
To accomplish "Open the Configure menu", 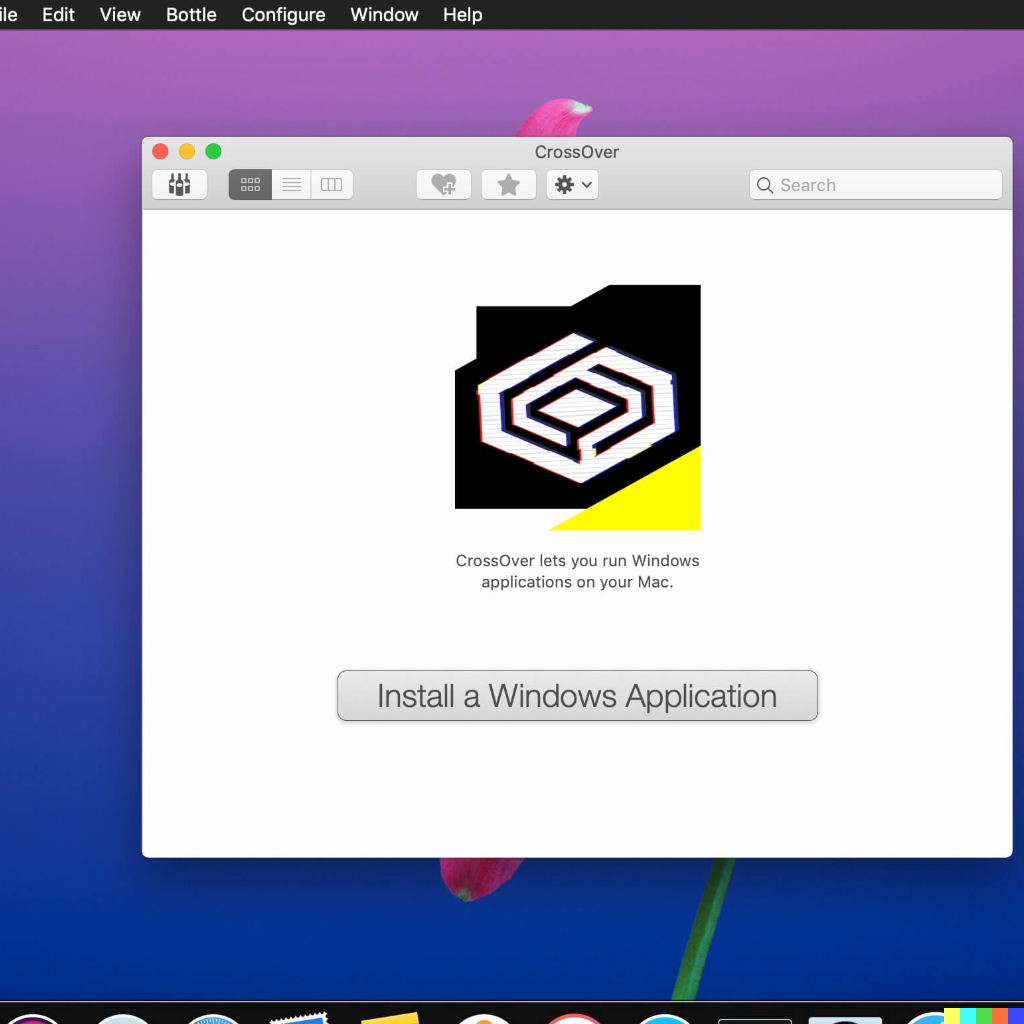I will [x=283, y=14].
